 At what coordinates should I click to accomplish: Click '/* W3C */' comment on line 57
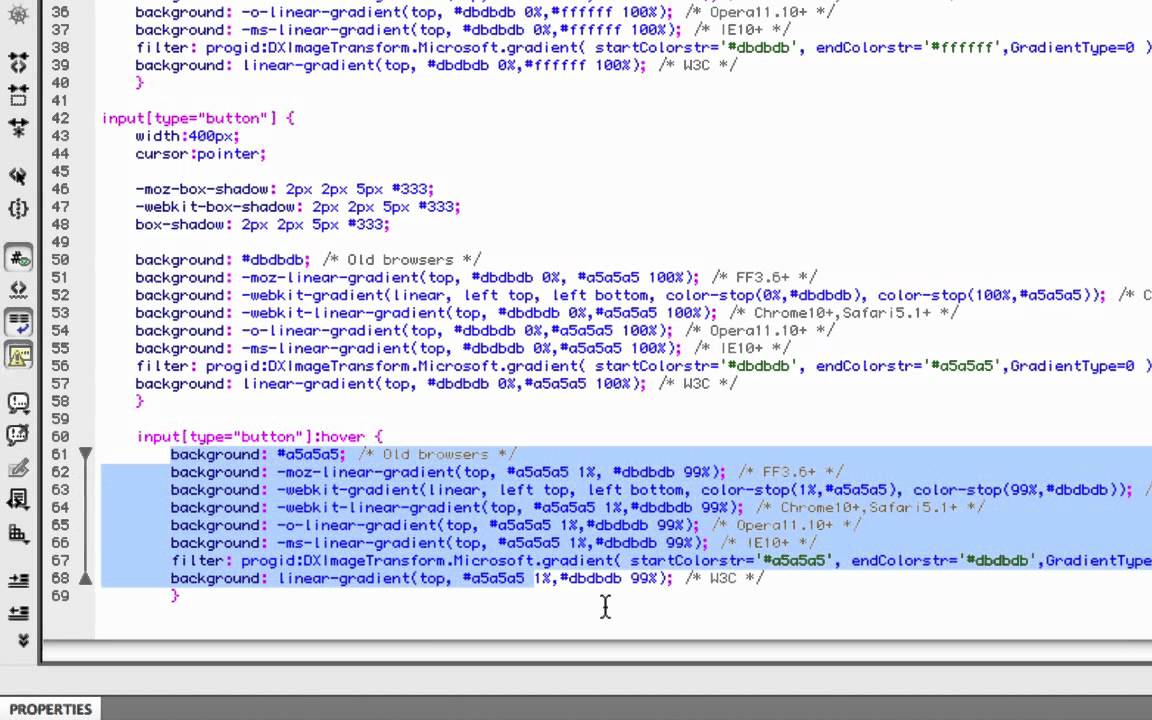coord(696,384)
